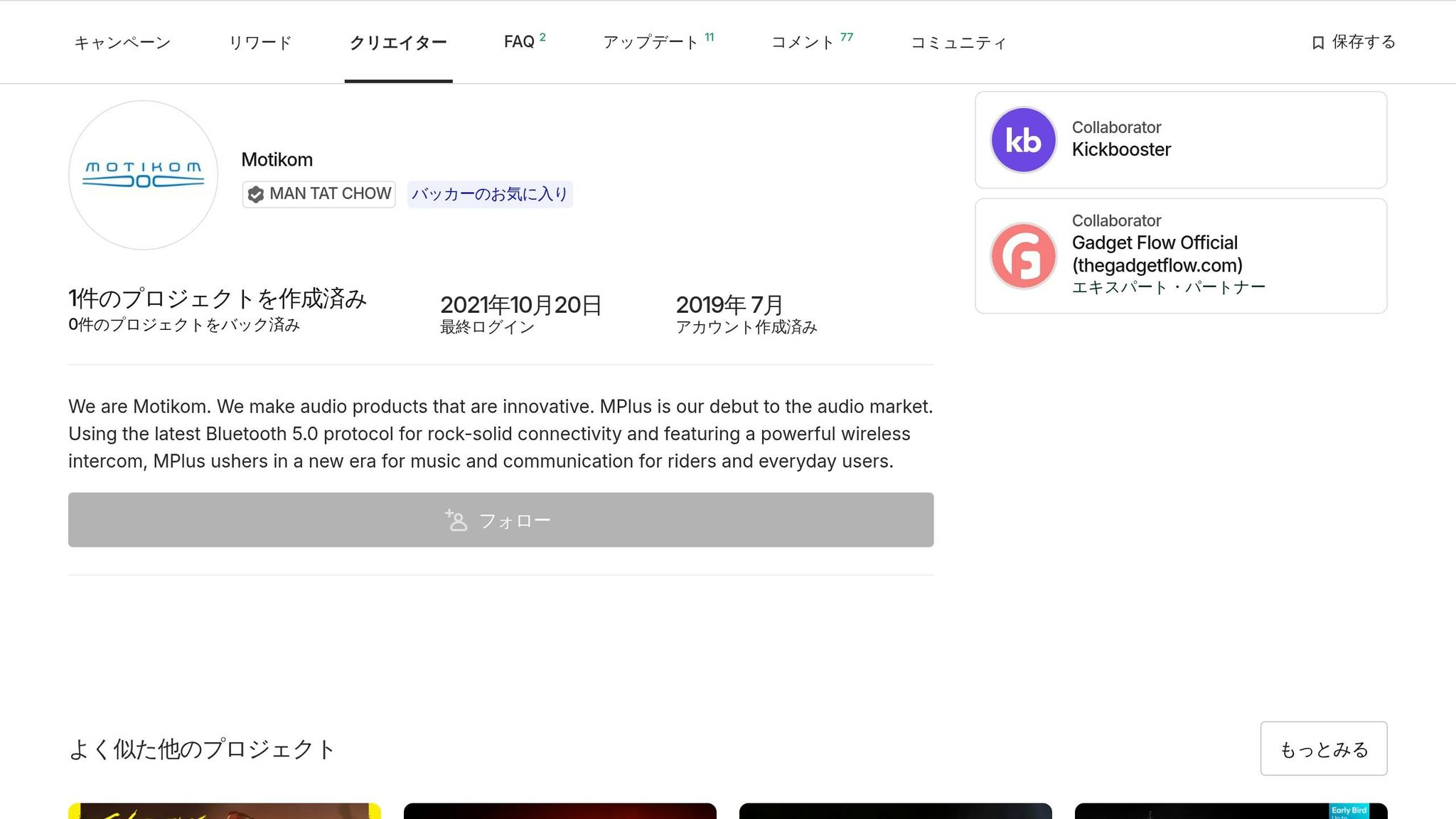Click the 2021年10月20日 last login date

pos(521,305)
